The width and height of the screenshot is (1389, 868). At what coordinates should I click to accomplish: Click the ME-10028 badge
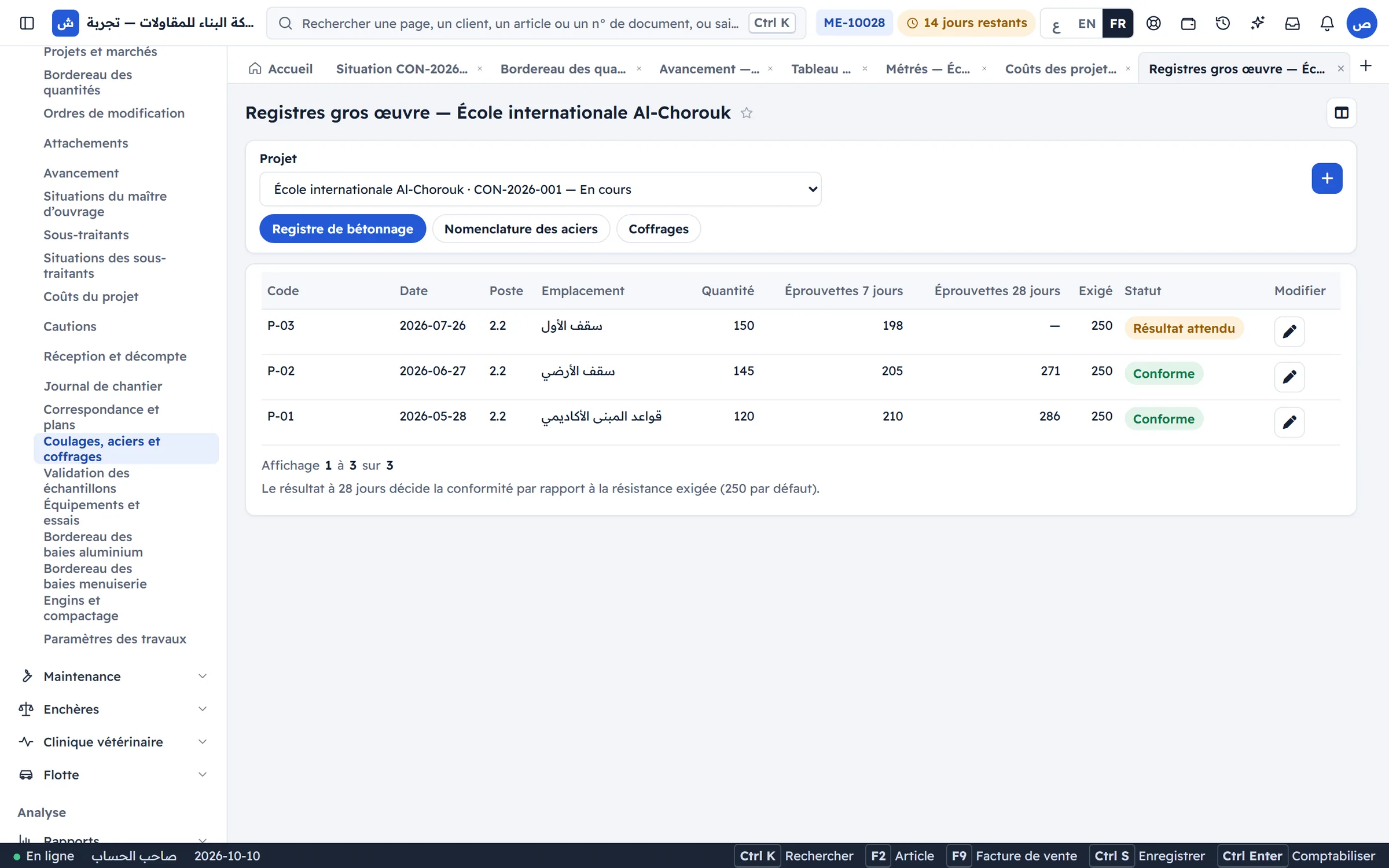(854, 23)
